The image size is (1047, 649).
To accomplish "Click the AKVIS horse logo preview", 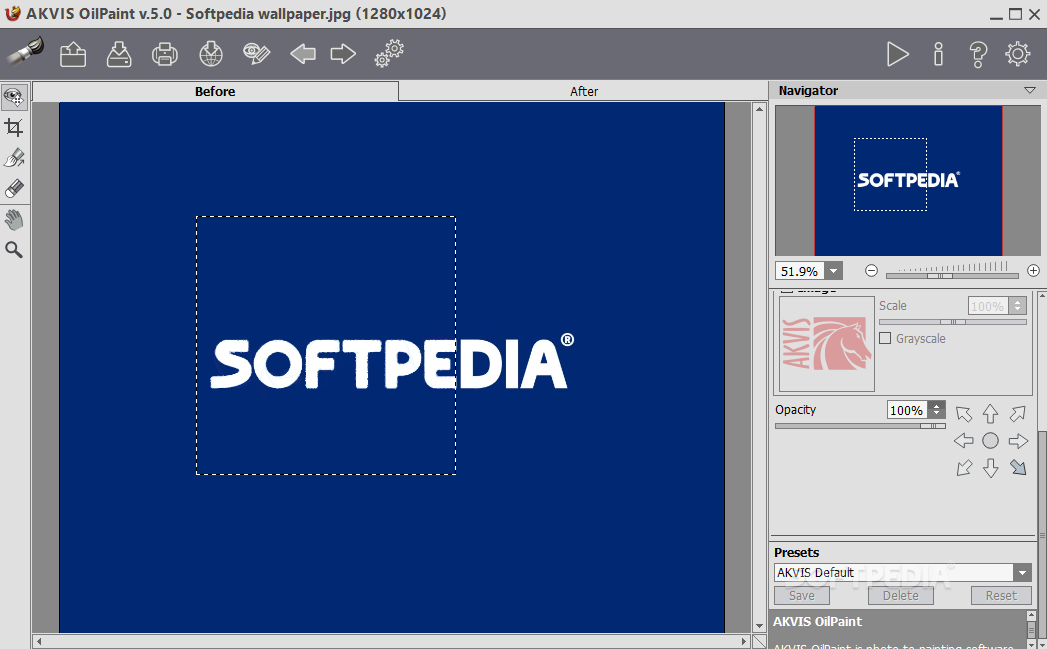I will 827,344.
